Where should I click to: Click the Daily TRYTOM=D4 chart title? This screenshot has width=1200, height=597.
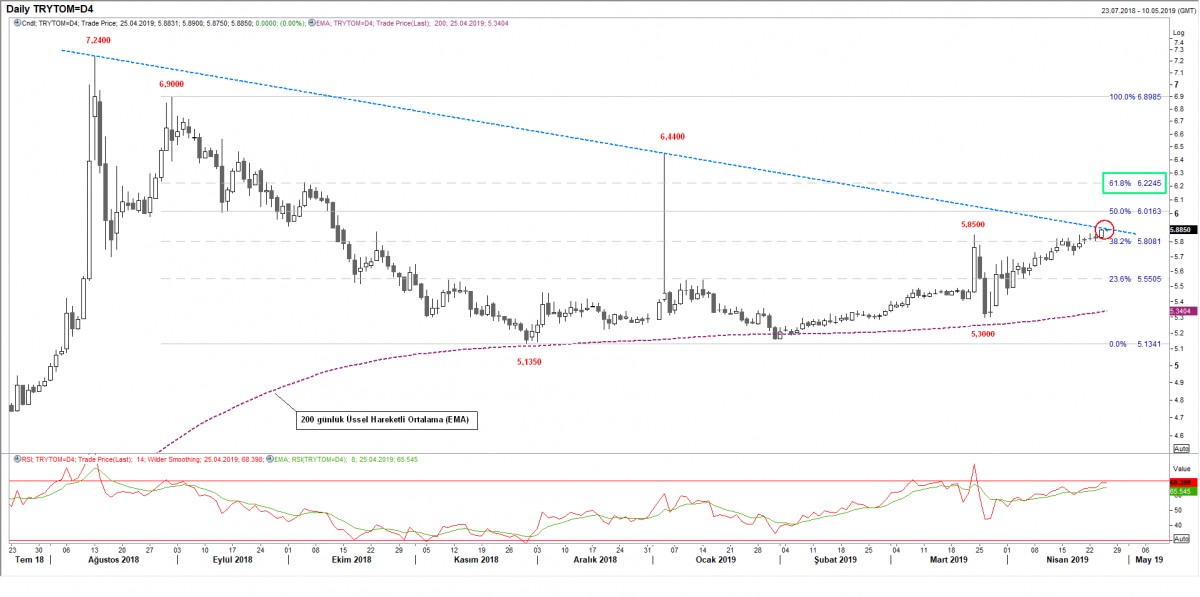click(x=60, y=8)
